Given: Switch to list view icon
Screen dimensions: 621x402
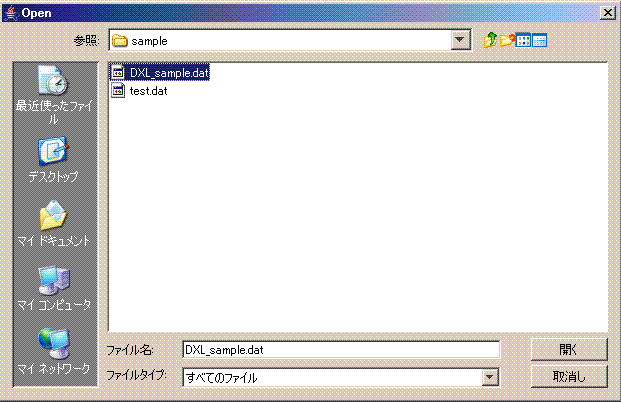Looking at the screenshot, I should coord(523,40).
